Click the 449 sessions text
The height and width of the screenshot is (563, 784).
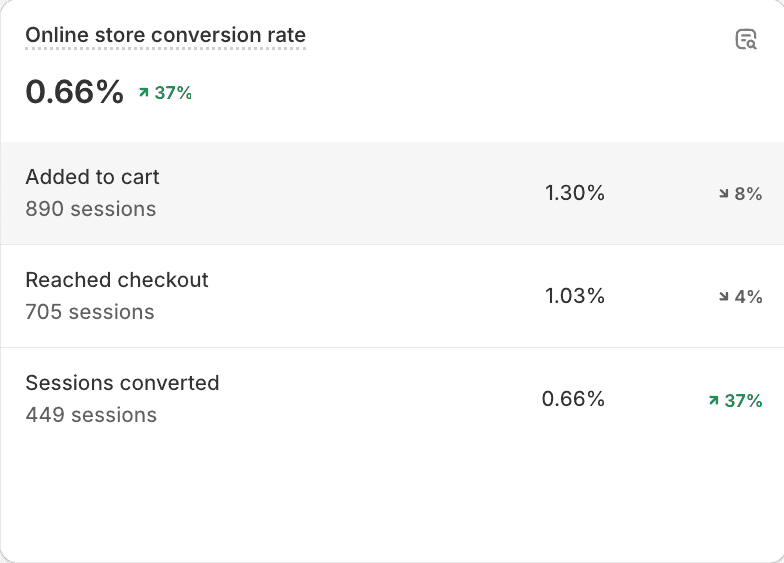pyautogui.click(x=91, y=415)
